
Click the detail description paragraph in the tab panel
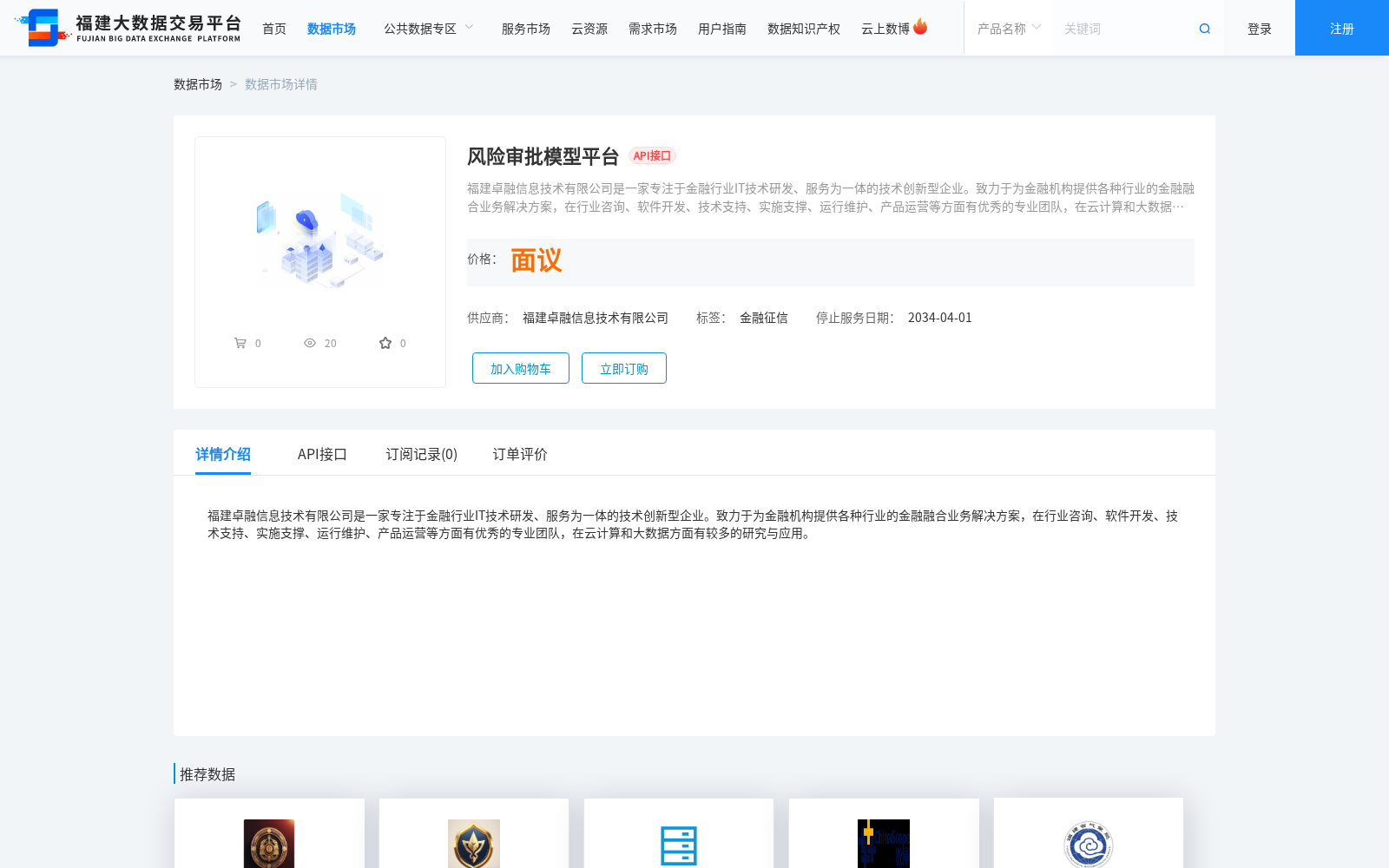tap(693, 524)
